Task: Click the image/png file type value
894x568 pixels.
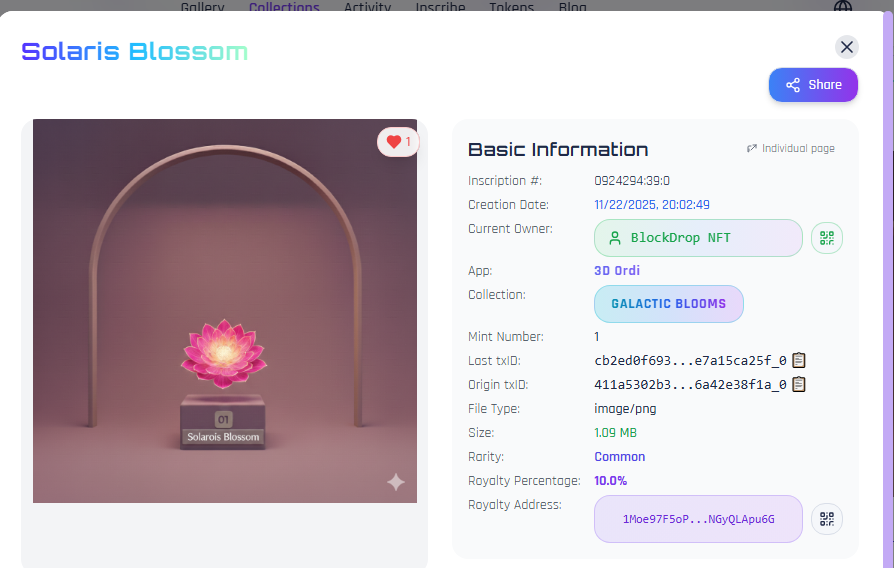Action: (625, 409)
